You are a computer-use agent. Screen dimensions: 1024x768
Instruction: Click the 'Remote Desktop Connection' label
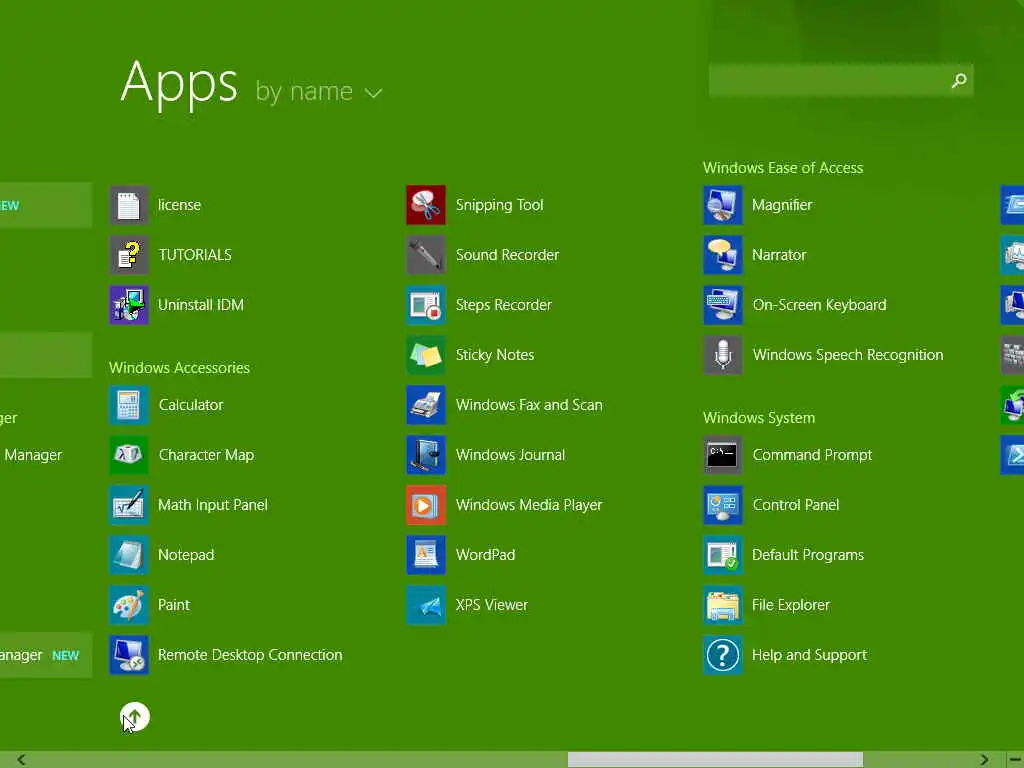click(250, 655)
